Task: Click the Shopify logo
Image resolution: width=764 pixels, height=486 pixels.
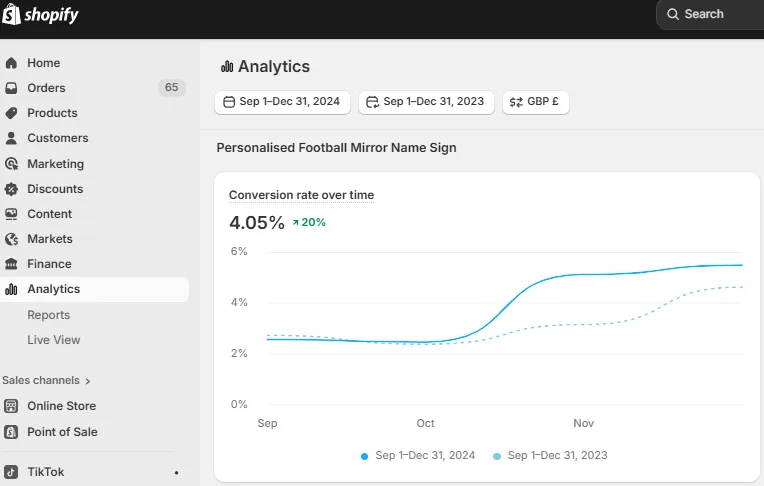Action: tap(41, 15)
